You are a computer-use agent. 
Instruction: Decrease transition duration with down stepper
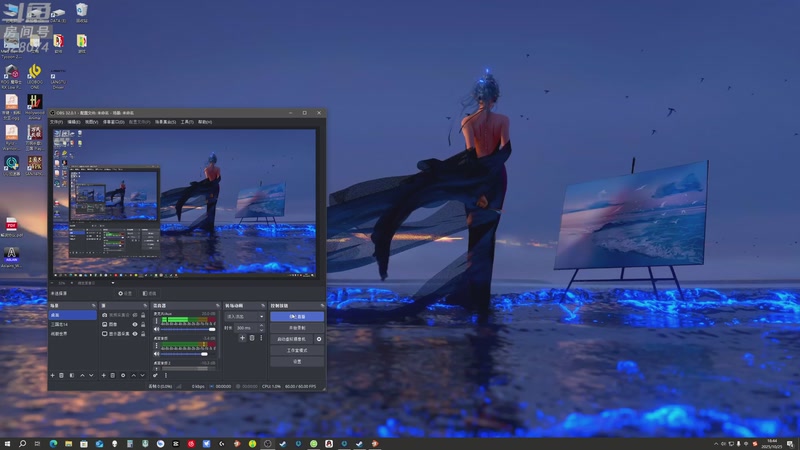point(262,330)
